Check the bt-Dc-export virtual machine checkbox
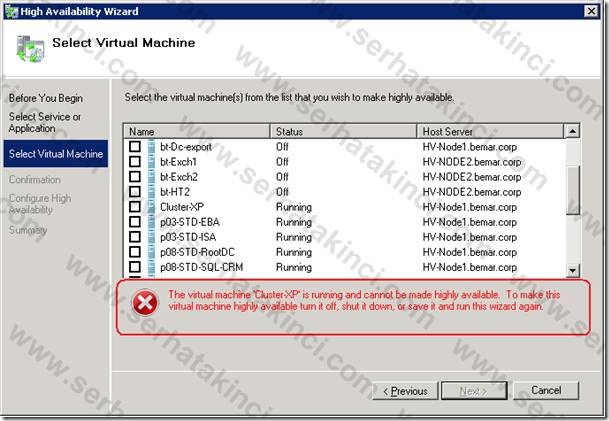609x421 pixels. tap(135, 146)
